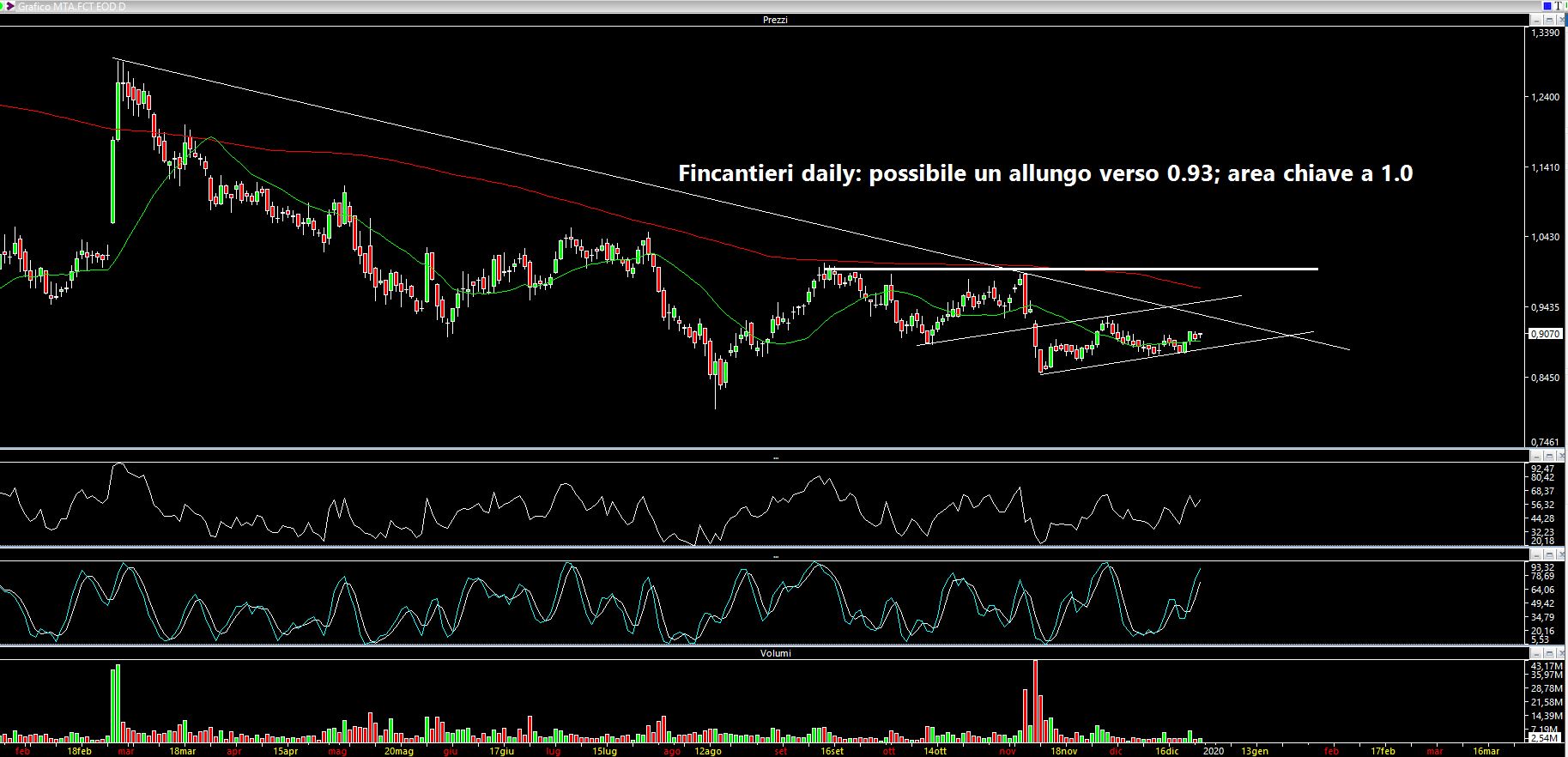Click the Prezzi panel header label
Viewport: 1568px width, 757px height.
[x=775, y=20]
